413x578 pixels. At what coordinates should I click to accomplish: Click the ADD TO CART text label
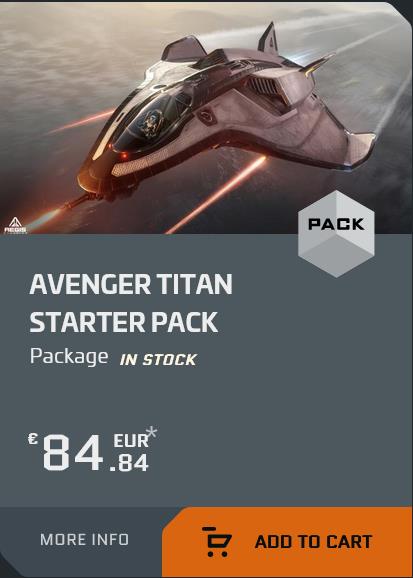(313, 542)
